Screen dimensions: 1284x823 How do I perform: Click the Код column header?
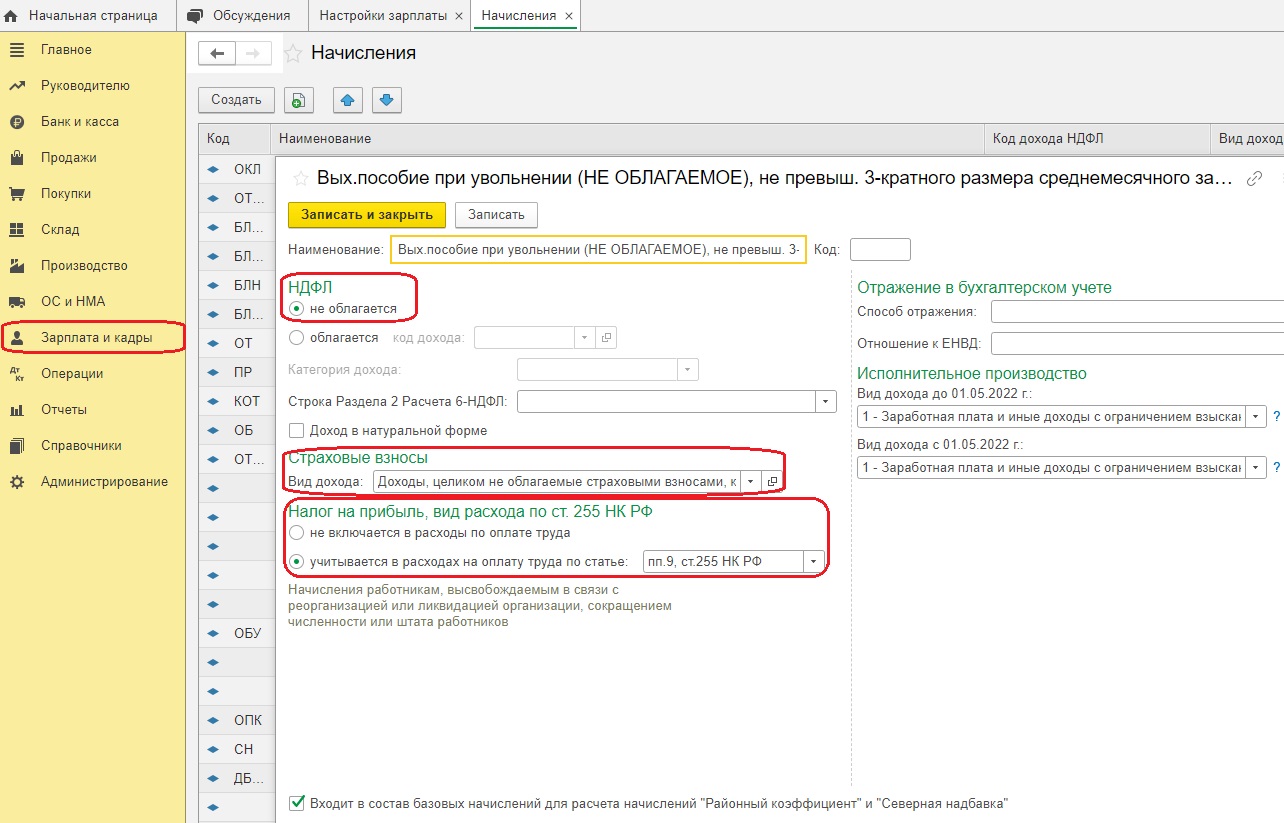coord(235,138)
